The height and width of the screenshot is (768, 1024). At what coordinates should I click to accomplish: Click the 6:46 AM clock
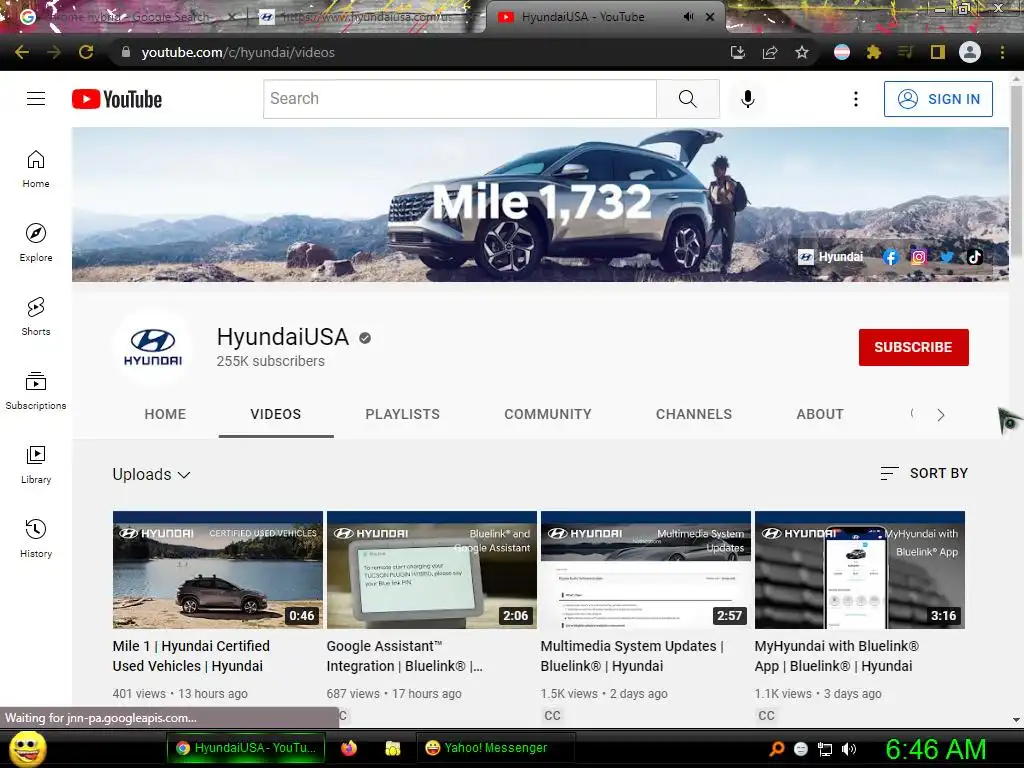click(x=935, y=749)
